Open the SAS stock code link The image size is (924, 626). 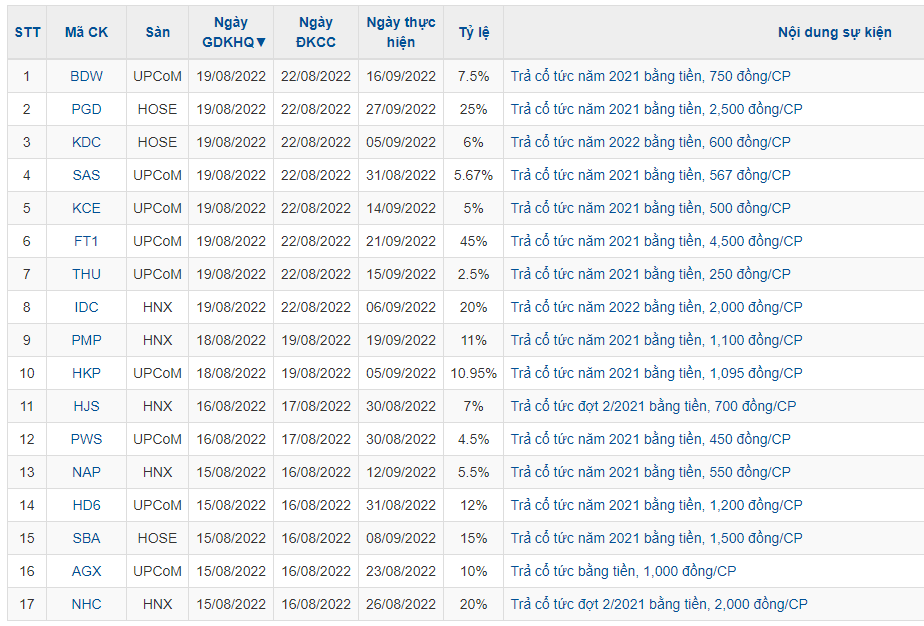[86, 175]
